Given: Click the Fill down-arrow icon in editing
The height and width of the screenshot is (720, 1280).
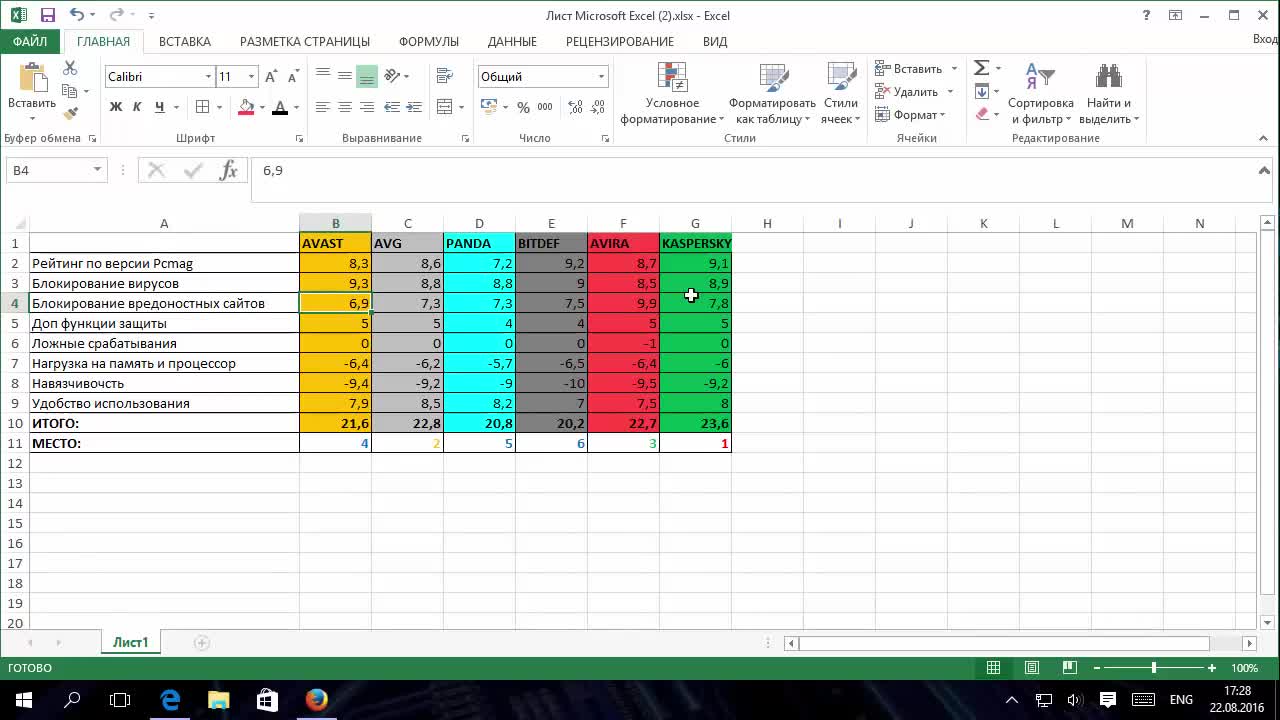Looking at the screenshot, I should 982,91.
